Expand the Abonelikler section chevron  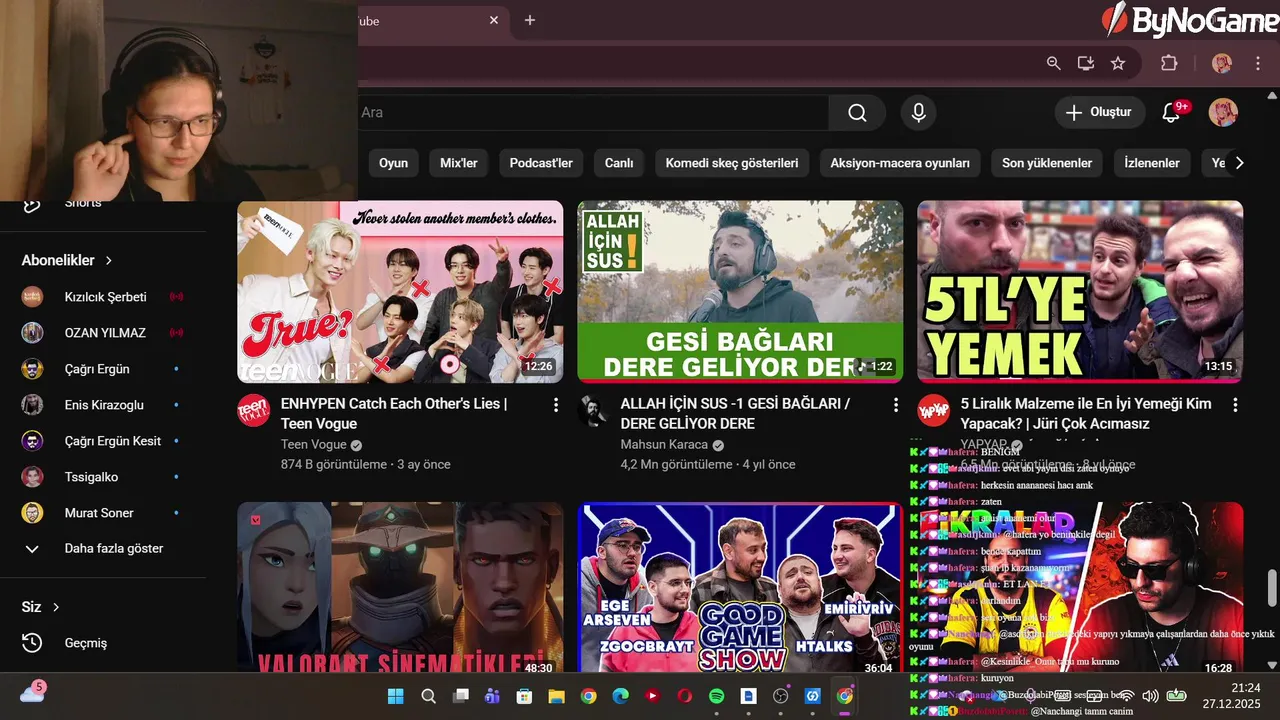[109, 260]
